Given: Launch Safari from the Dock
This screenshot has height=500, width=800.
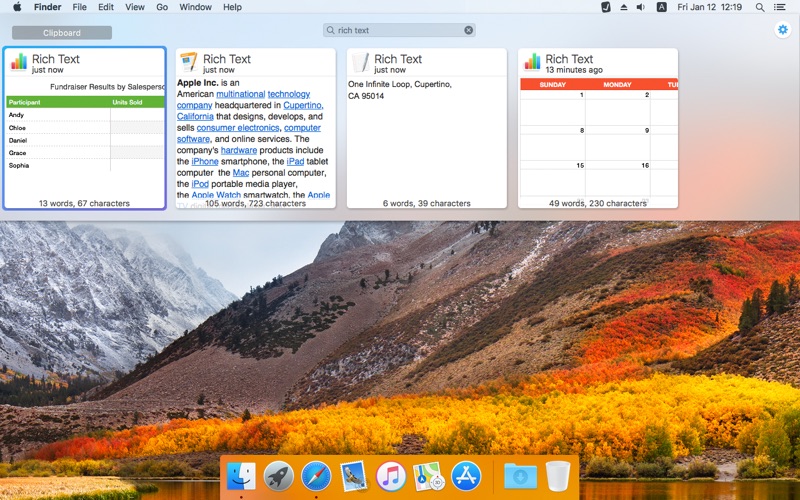Looking at the screenshot, I should pyautogui.click(x=316, y=476).
